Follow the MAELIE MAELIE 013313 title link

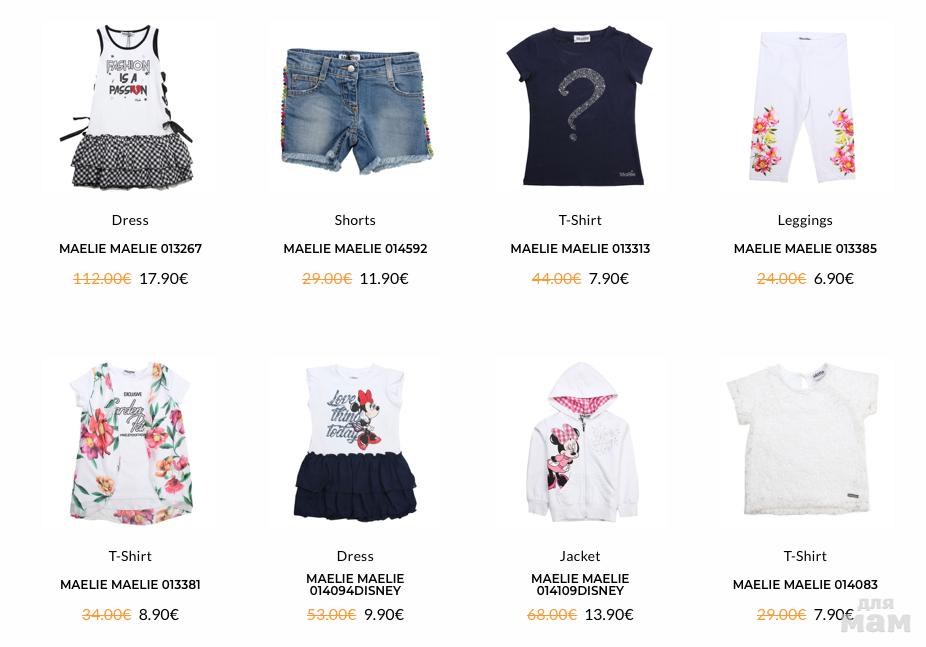tap(580, 249)
